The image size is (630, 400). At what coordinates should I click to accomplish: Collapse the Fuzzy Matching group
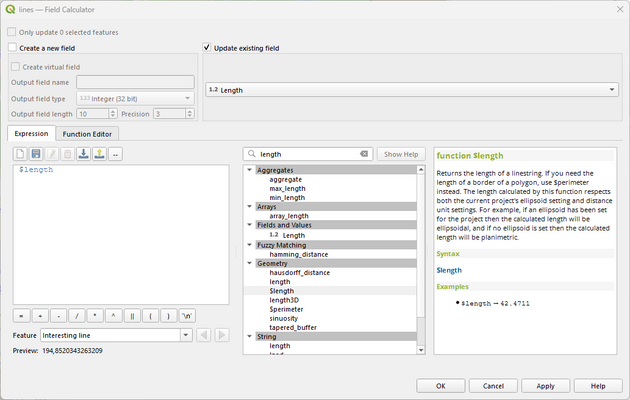coord(250,245)
